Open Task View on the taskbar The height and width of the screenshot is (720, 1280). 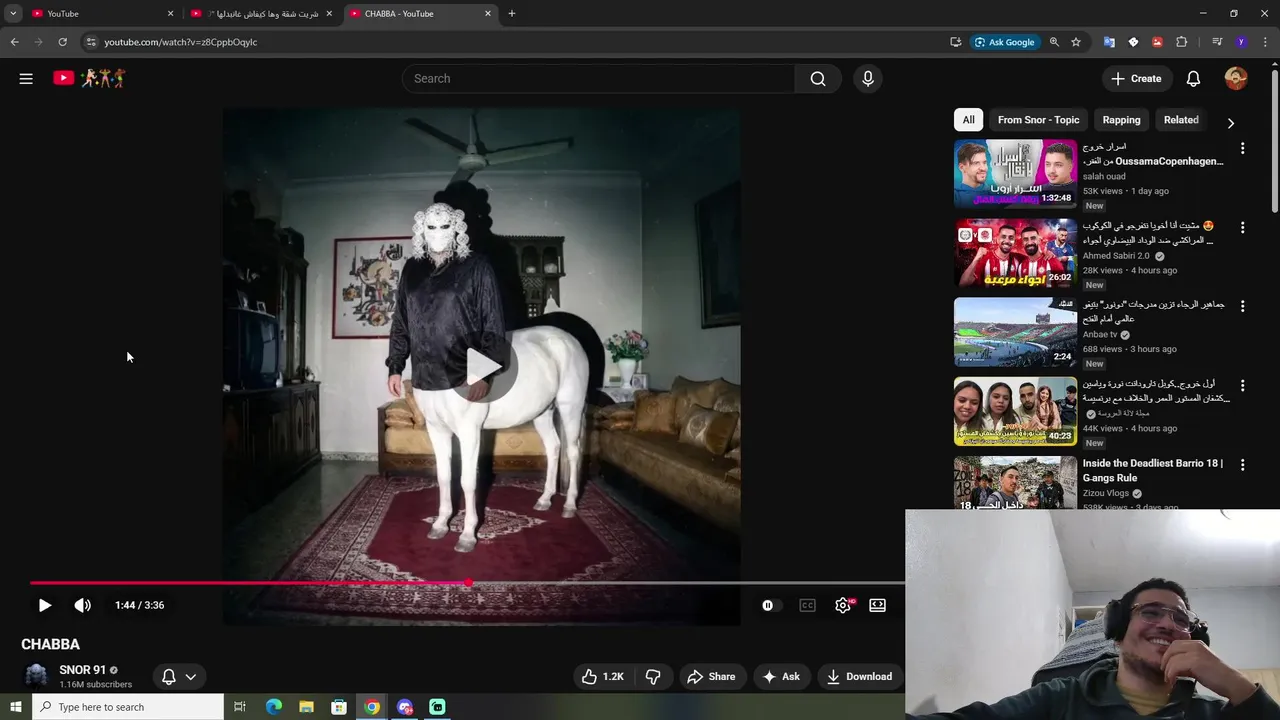click(x=240, y=707)
